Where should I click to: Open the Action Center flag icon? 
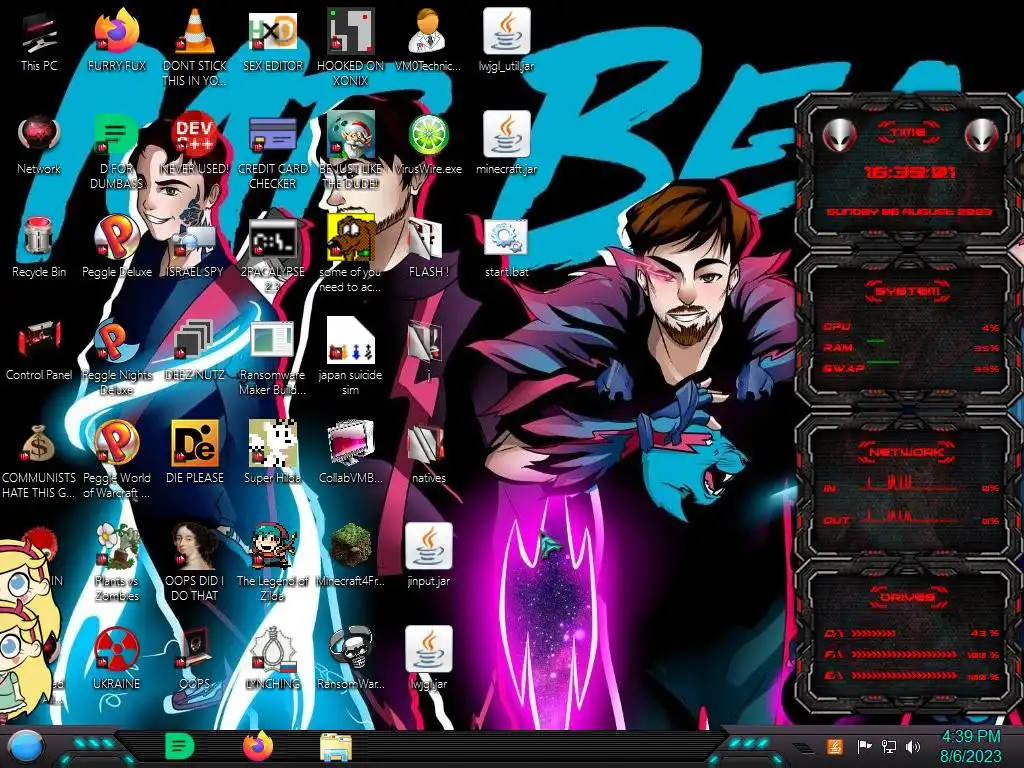864,746
